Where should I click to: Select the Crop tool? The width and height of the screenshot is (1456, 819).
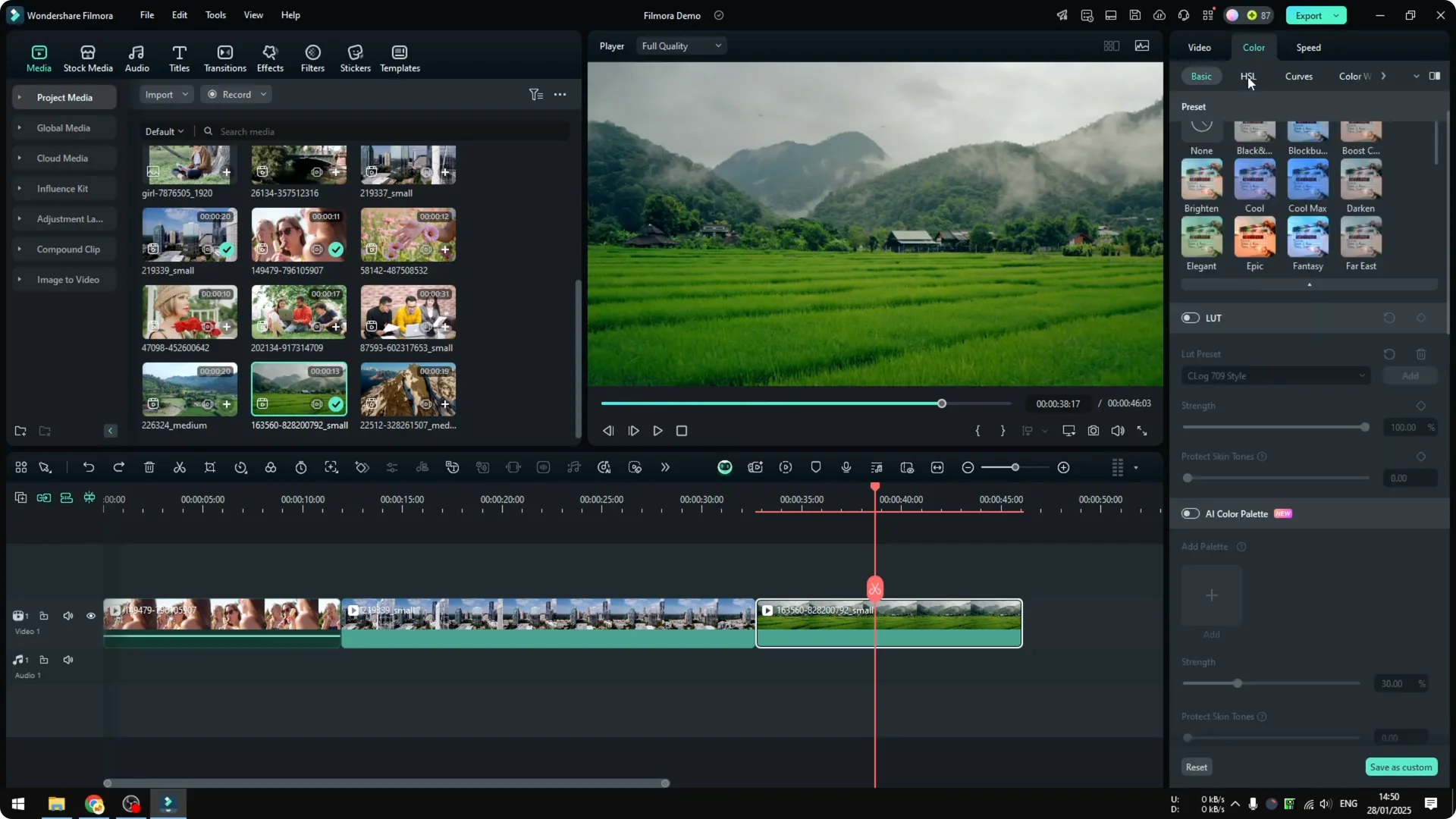210,467
